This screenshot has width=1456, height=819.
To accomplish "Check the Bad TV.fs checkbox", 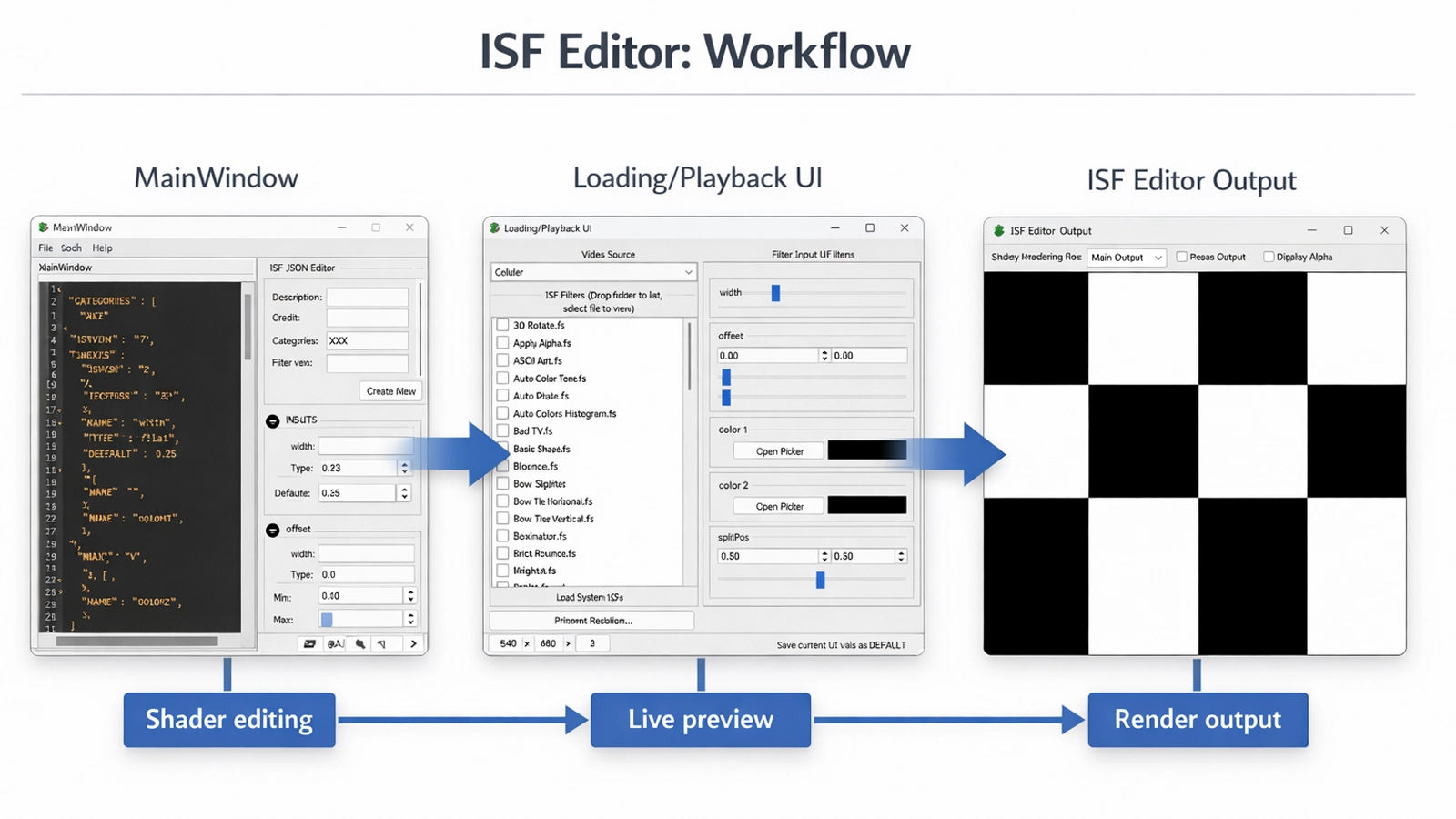I will tap(502, 430).
